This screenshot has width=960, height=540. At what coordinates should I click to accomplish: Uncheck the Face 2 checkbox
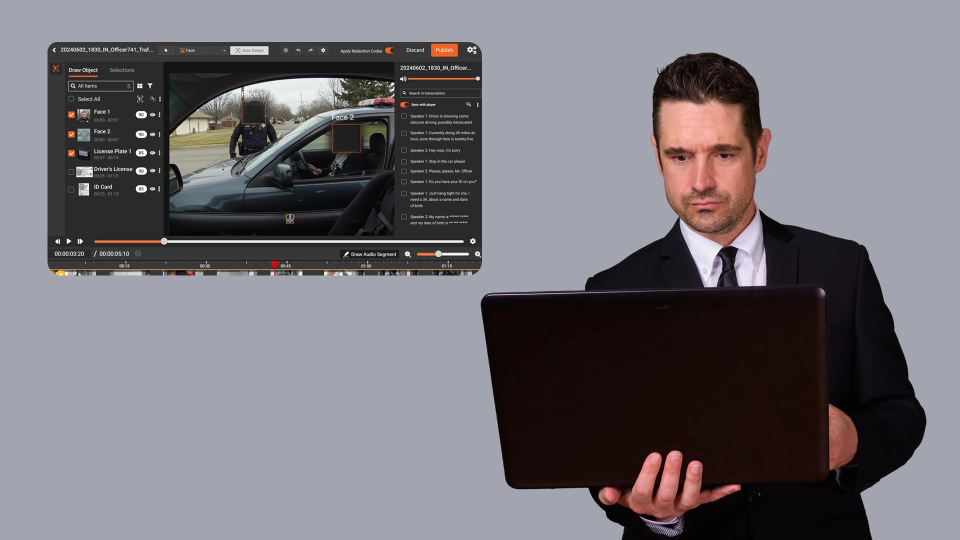(71, 134)
